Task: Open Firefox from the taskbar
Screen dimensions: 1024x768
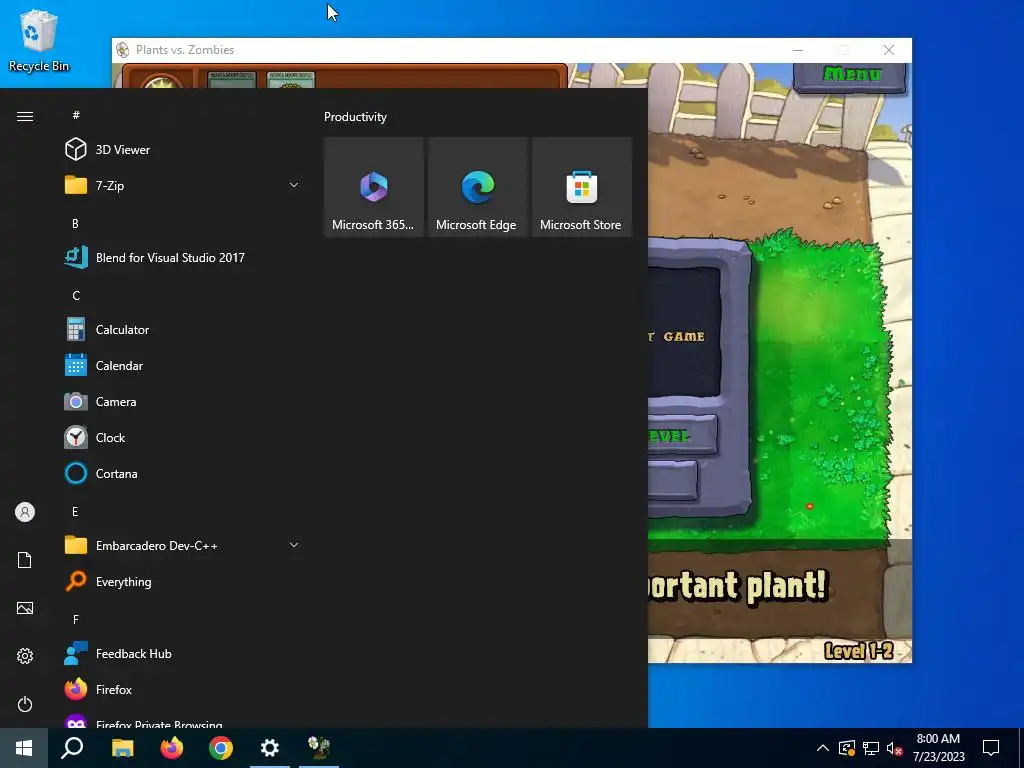Action: pyautogui.click(x=172, y=748)
